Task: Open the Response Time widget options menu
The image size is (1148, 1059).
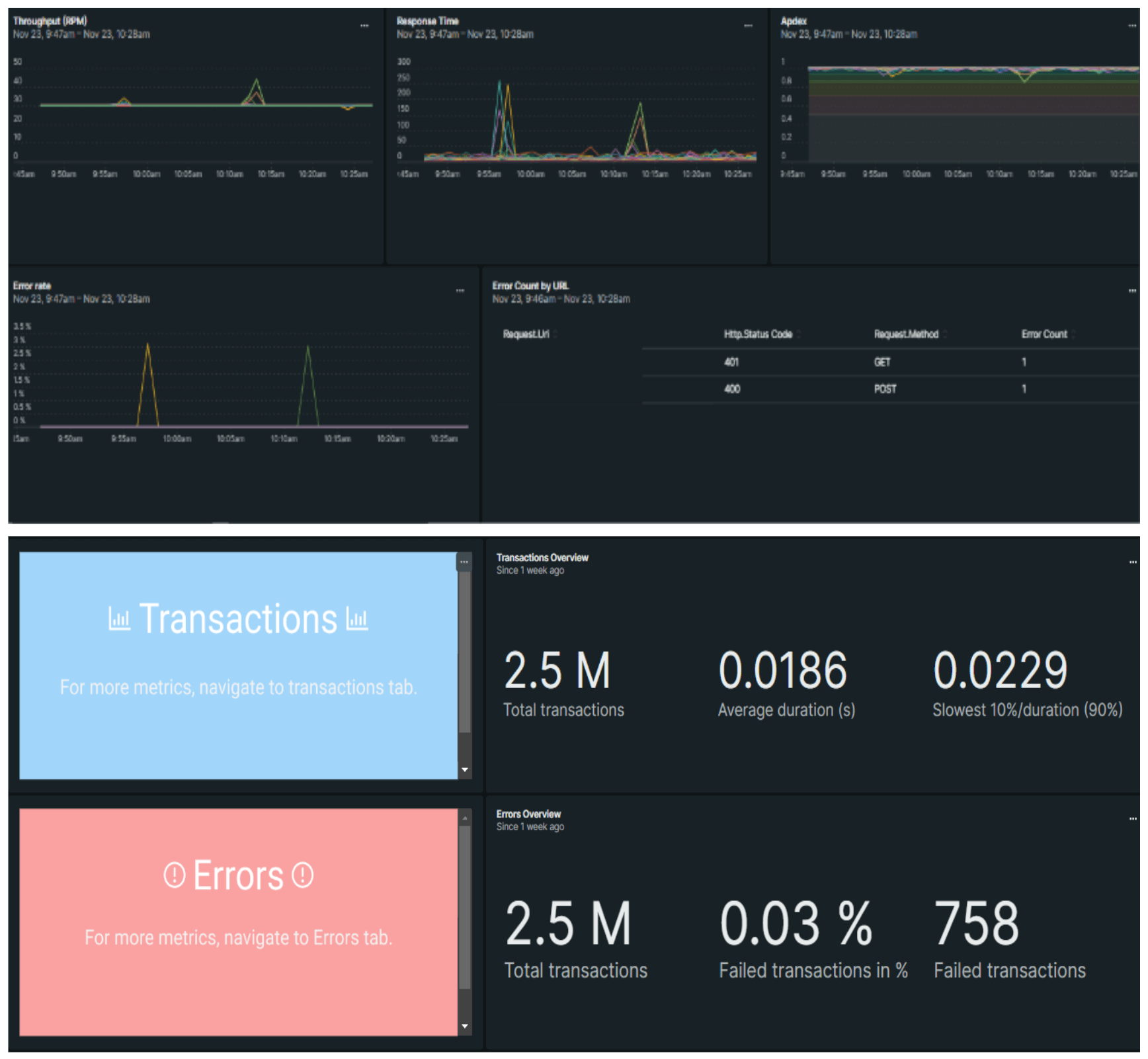Action: coord(748,26)
